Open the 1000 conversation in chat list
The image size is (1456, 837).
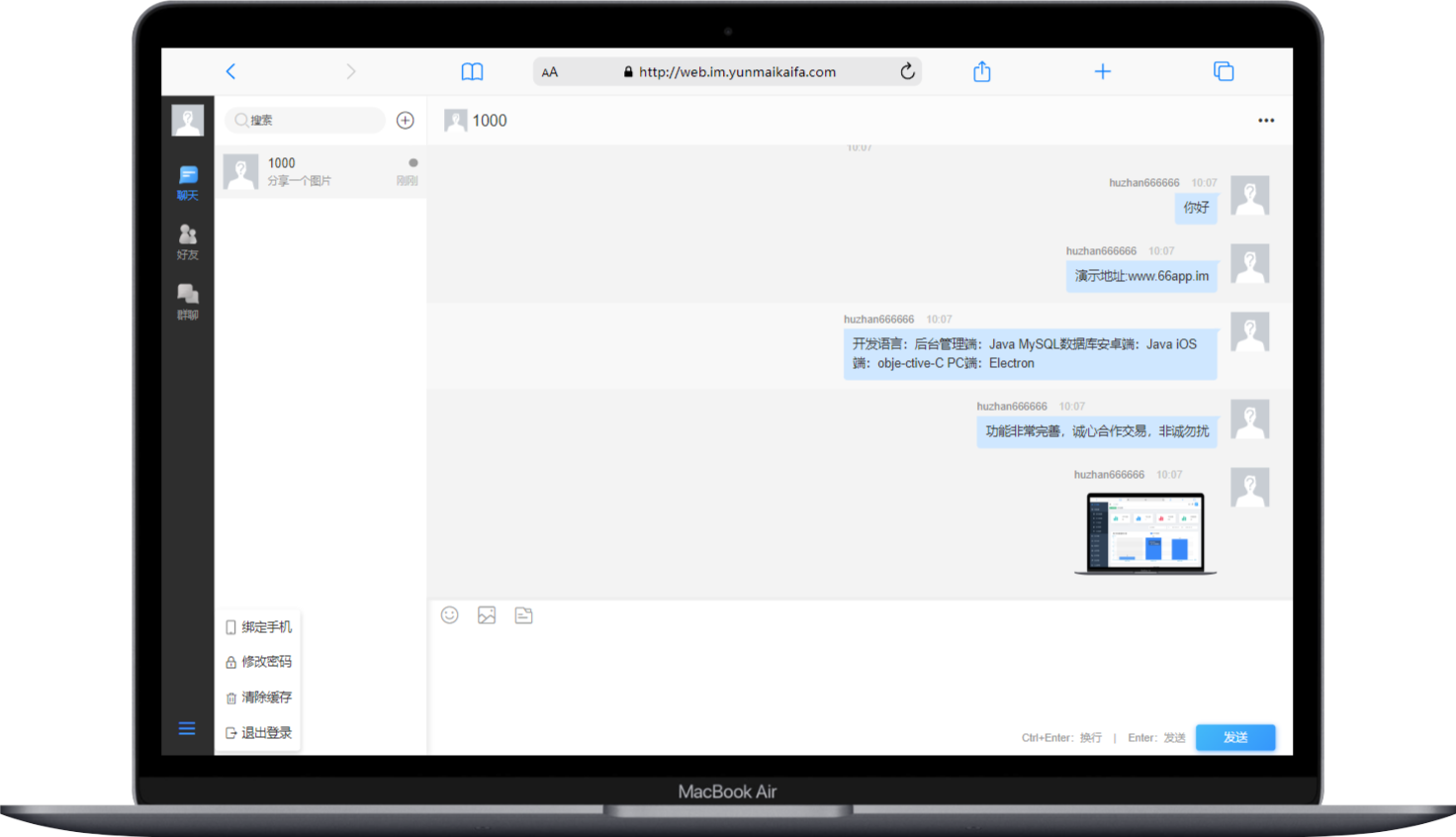point(320,171)
